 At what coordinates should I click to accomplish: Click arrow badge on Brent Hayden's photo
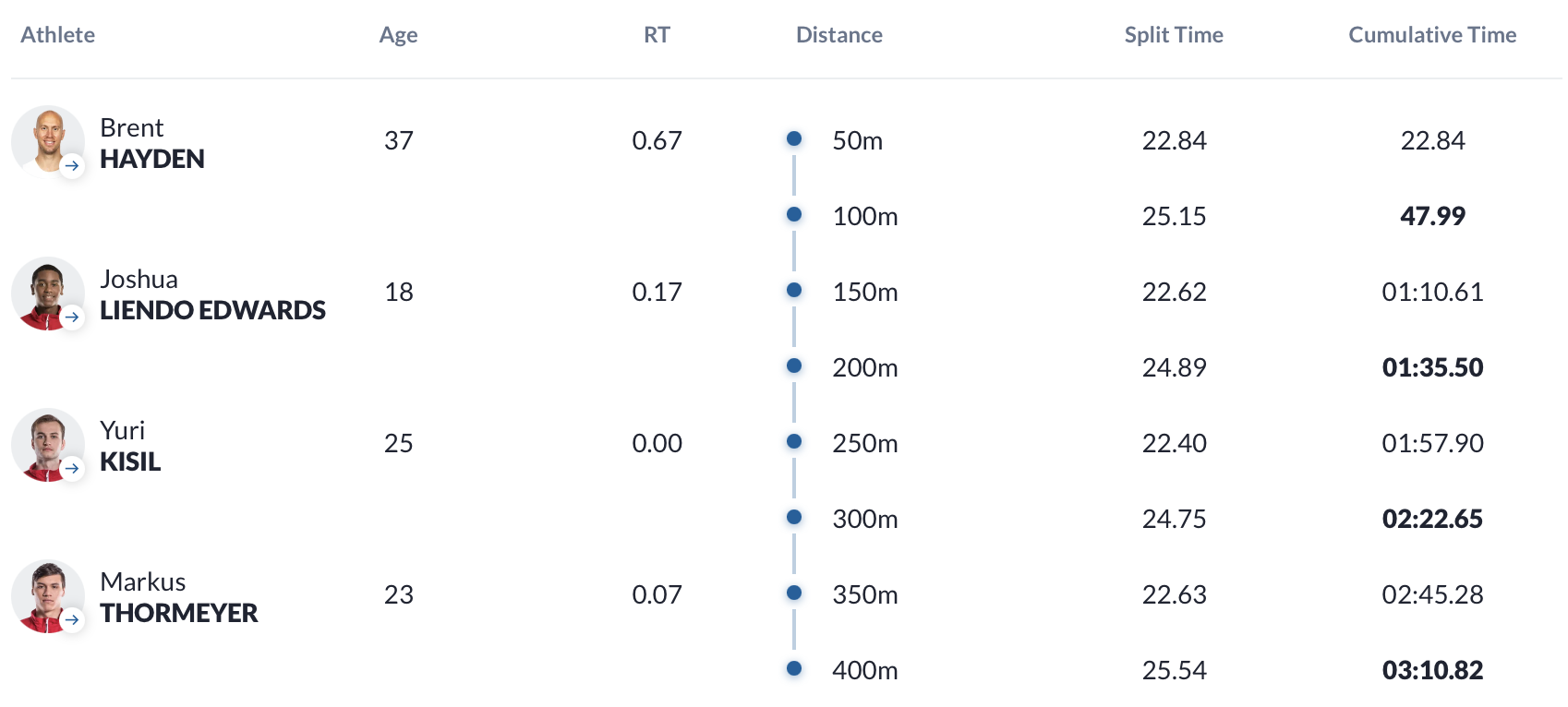(x=73, y=166)
